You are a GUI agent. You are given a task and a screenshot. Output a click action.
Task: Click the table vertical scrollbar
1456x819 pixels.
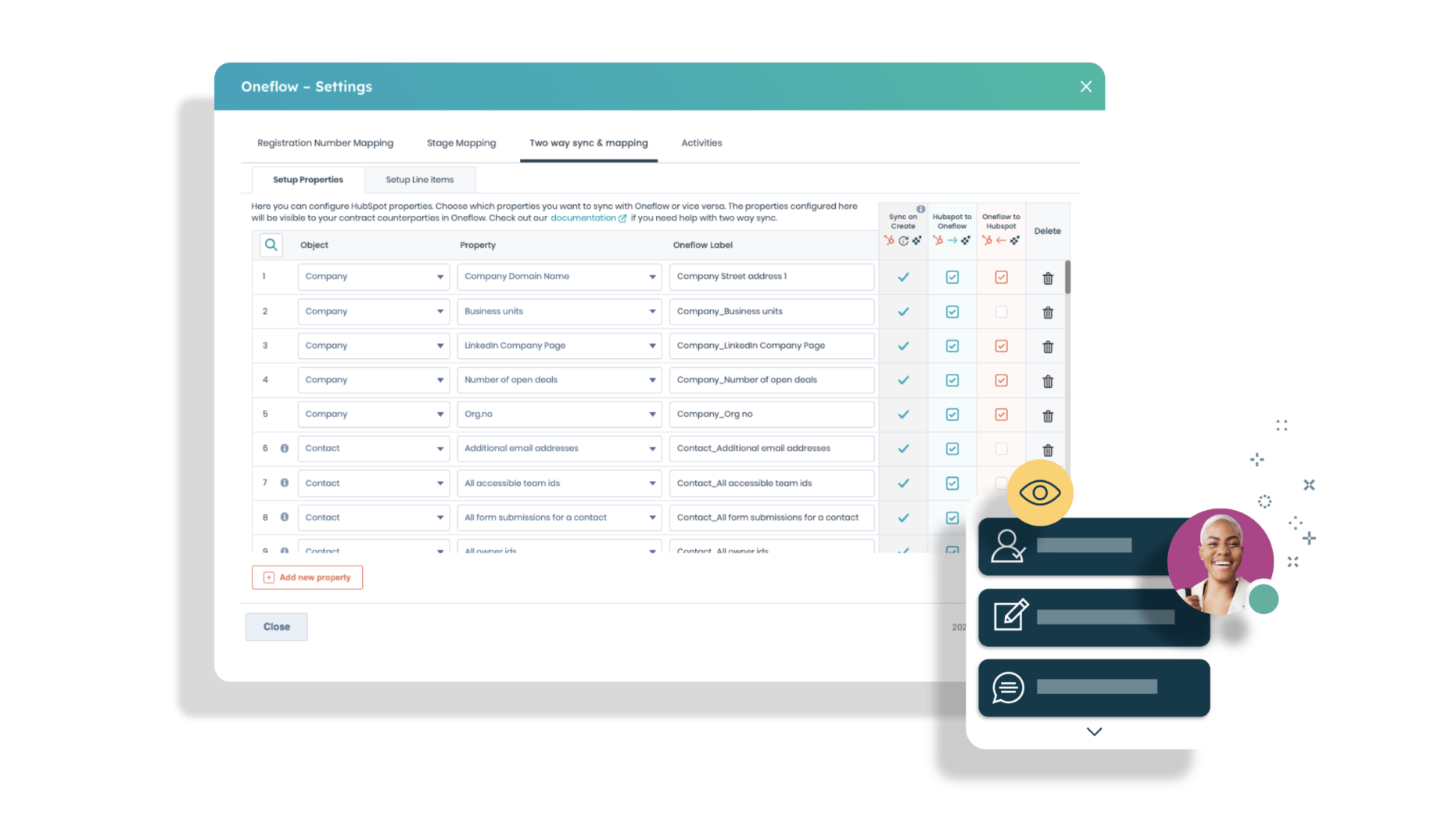pos(1067,277)
